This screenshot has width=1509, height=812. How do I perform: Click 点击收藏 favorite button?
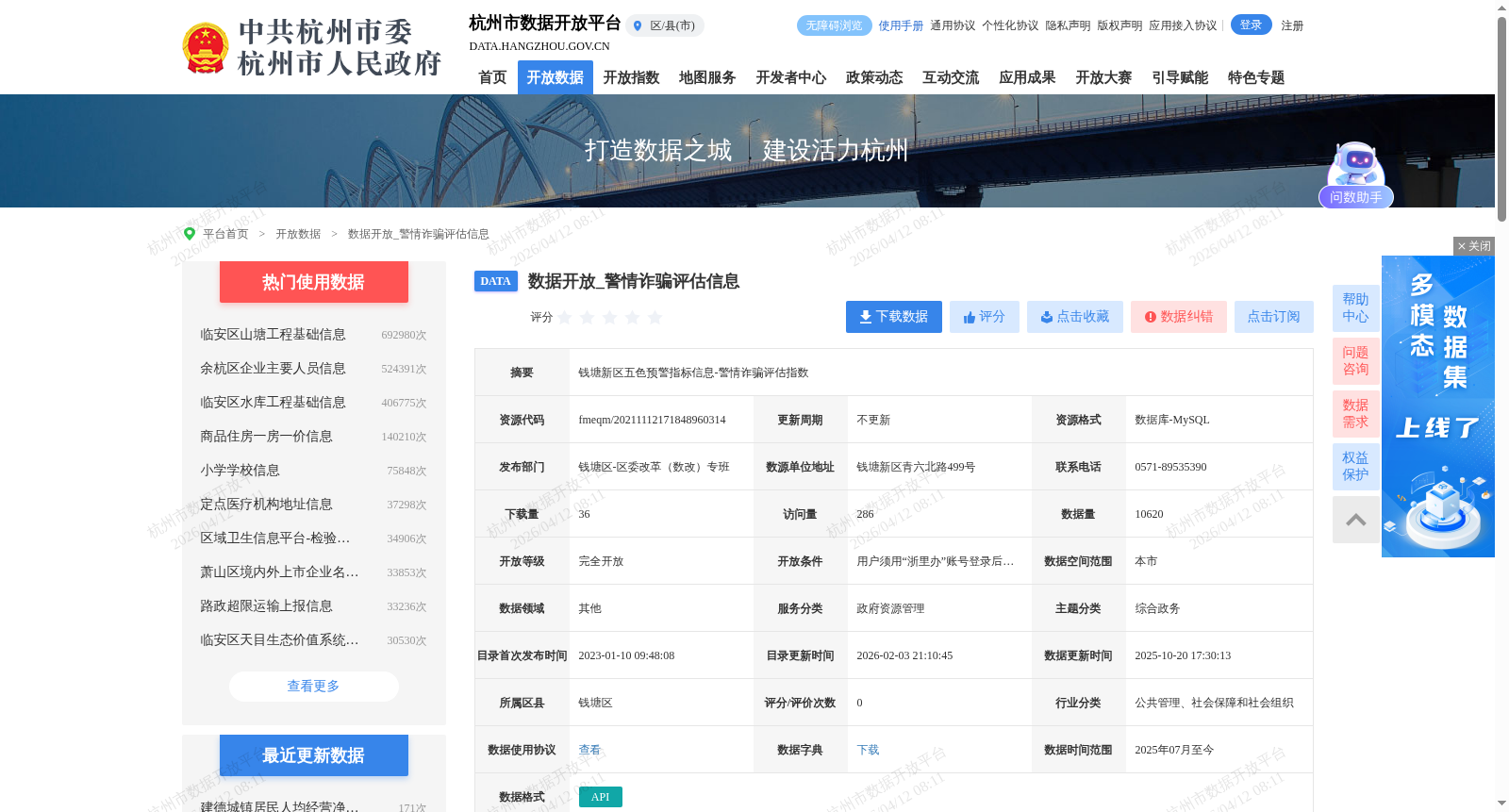tap(1075, 317)
